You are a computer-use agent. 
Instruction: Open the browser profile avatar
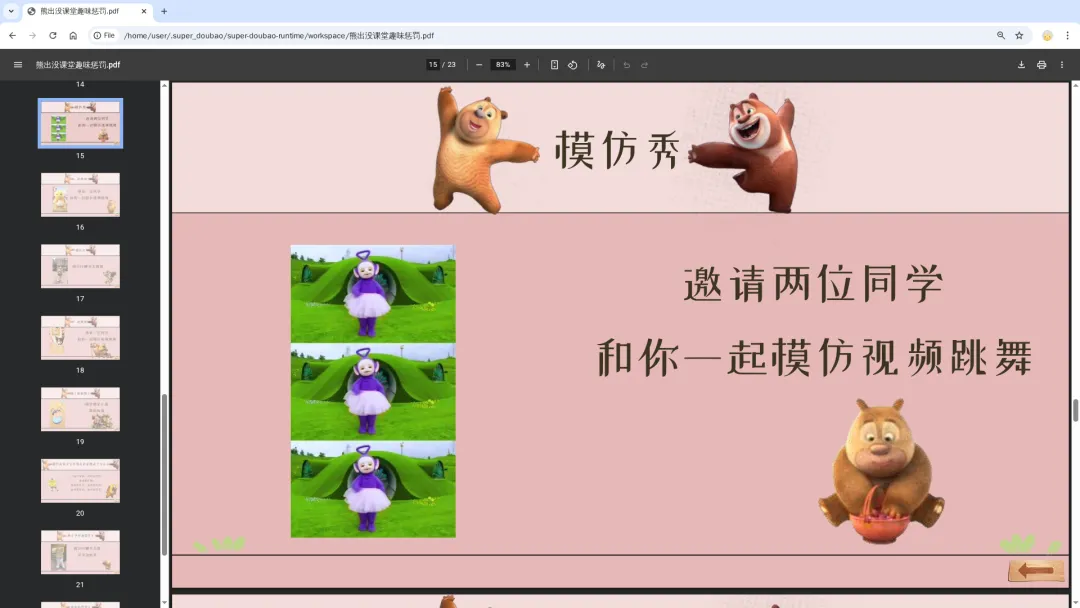1047,35
